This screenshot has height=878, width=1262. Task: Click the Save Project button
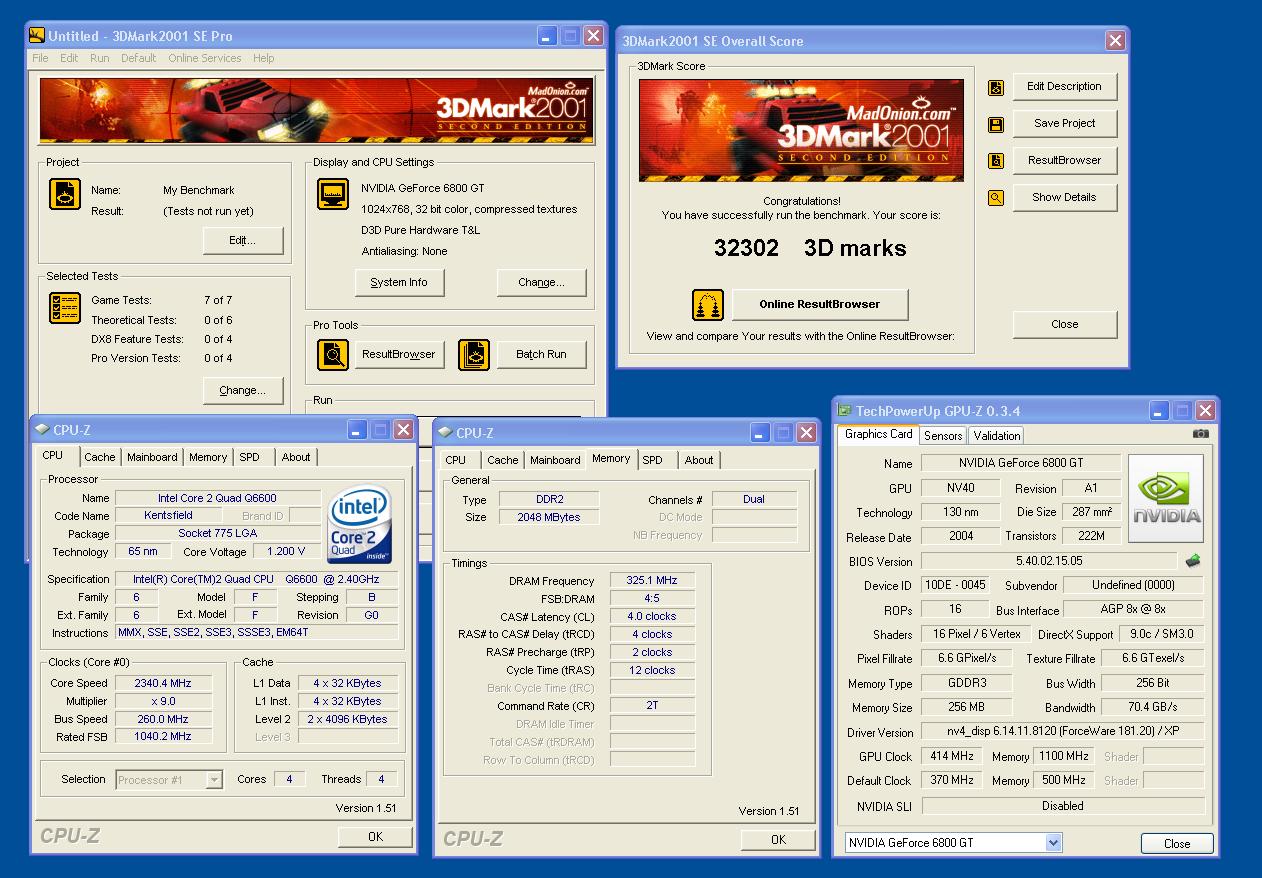[1064, 123]
